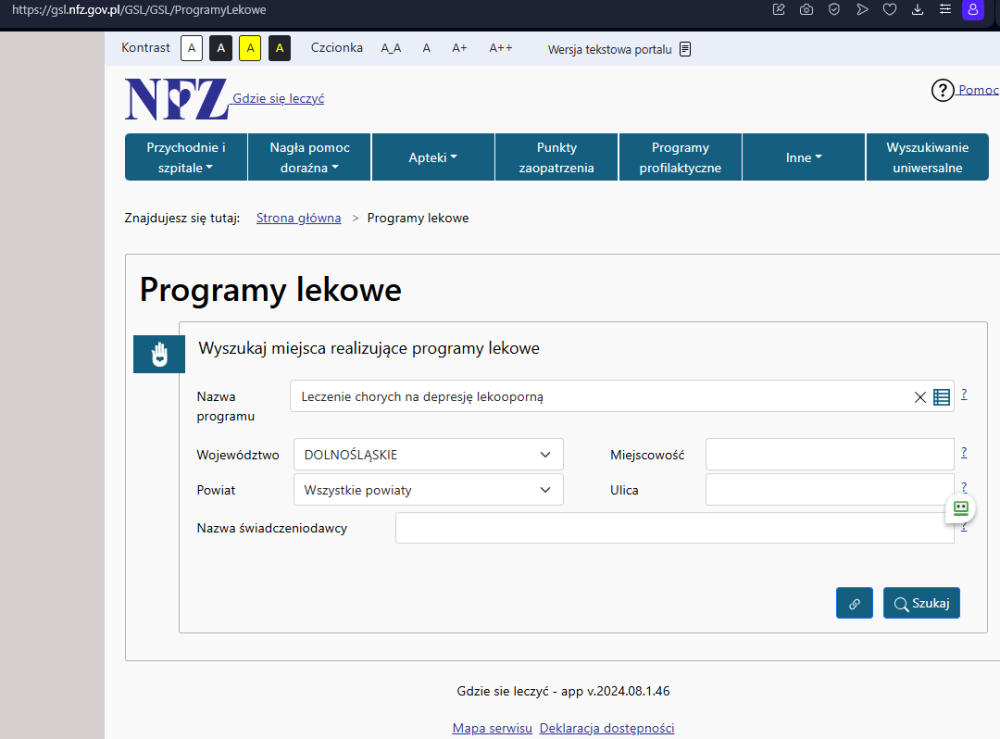Open Wyszukiwanie uniwersalne menu item

coord(927,158)
